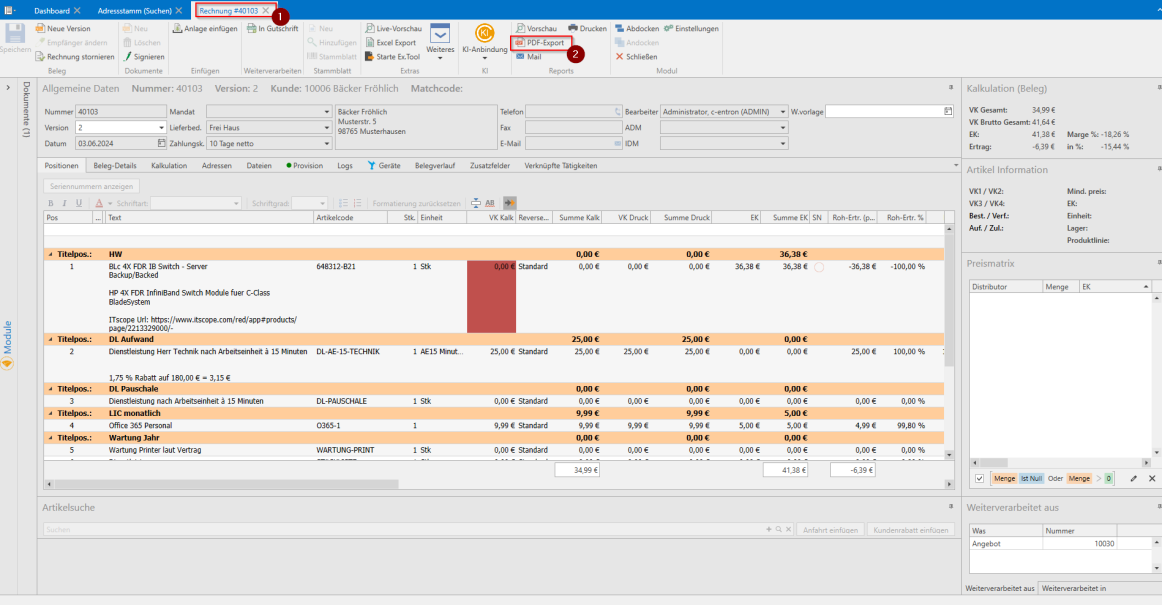Click the PDF-Export button in Reports
Image resolution: width=1162 pixels, height=605 pixels.
tap(541, 43)
